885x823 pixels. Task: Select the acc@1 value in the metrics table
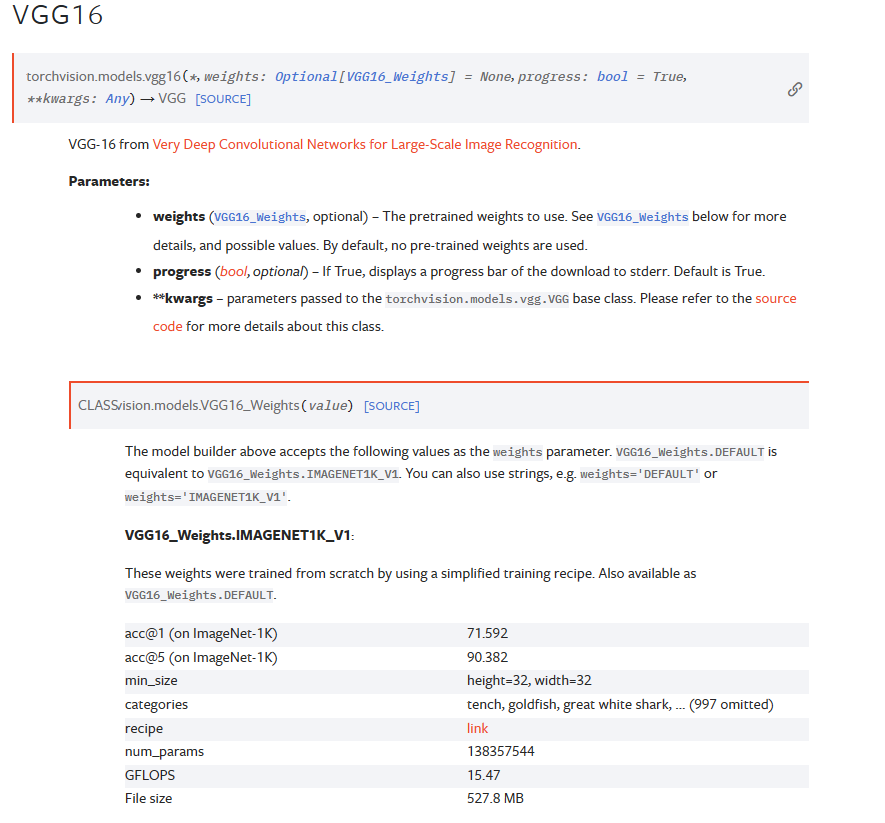487,633
